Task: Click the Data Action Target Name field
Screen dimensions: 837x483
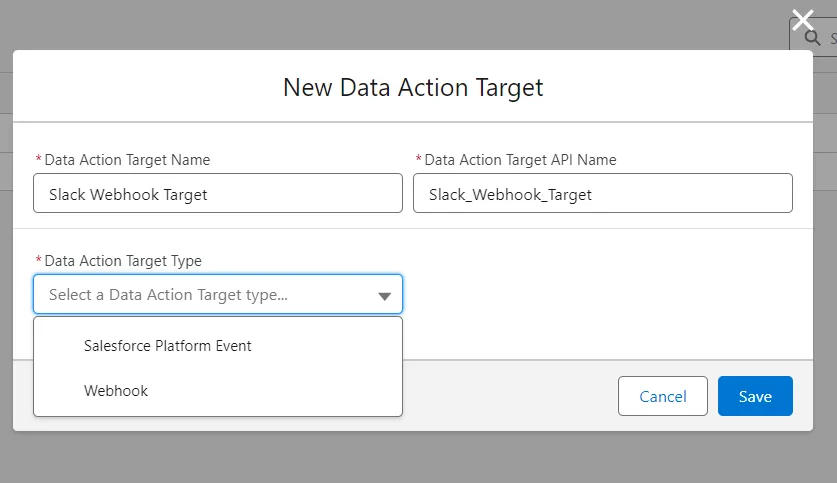Action: click(x=218, y=194)
